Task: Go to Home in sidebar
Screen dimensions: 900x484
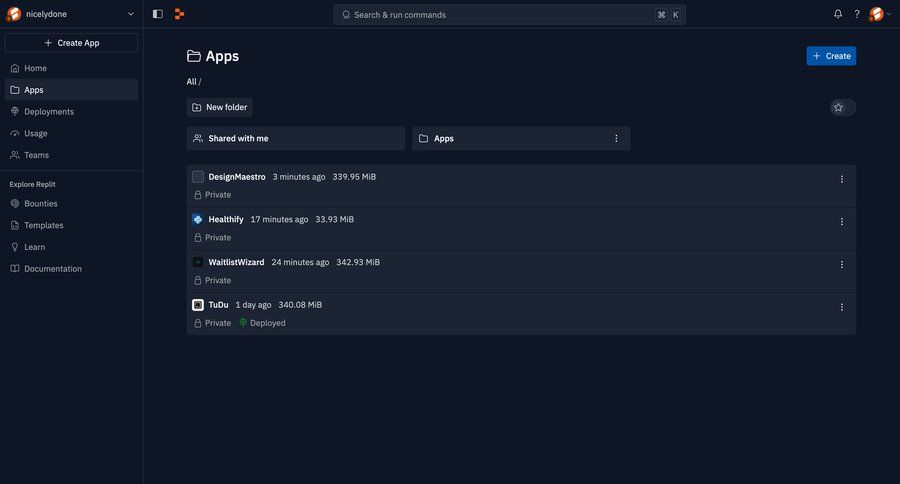Action: click(71, 68)
